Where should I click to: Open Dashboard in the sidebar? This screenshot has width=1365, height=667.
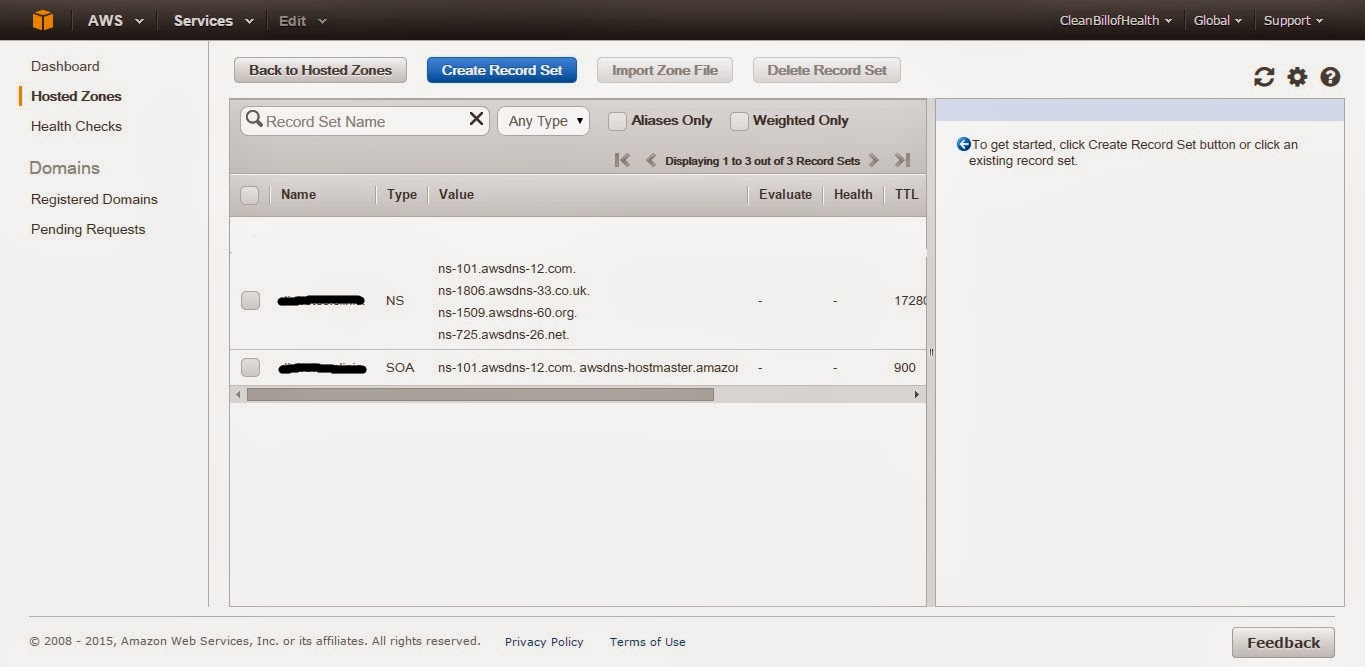(65, 66)
